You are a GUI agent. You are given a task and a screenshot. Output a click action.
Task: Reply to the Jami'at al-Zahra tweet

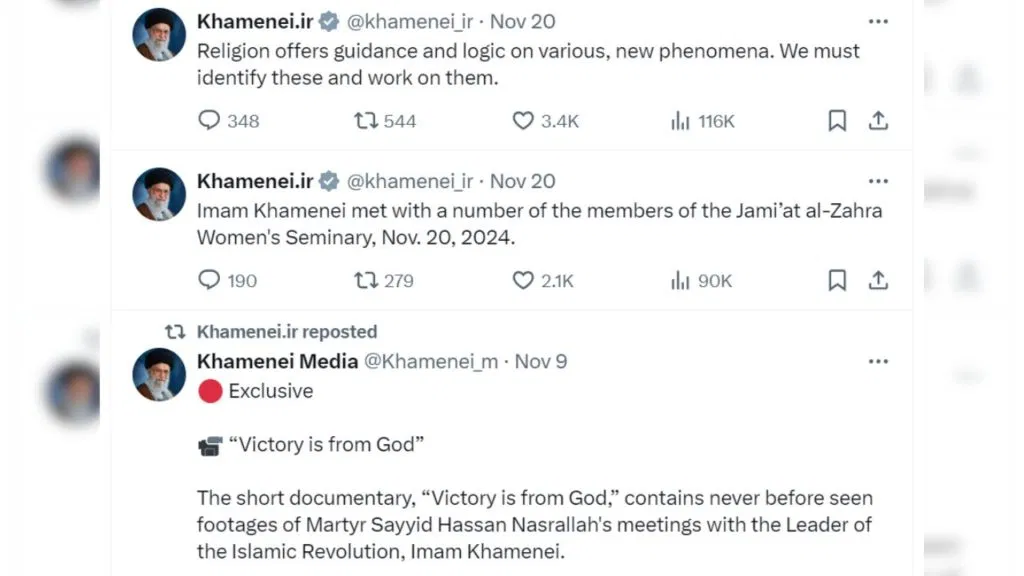click(209, 281)
